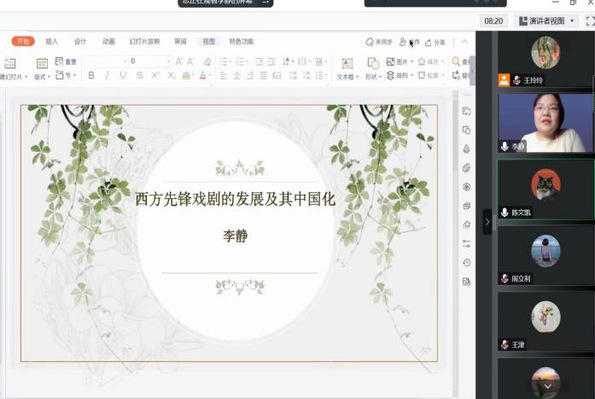Click the increase font size A icon
The width and height of the screenshot is (595, 399).
coord(179,61)
